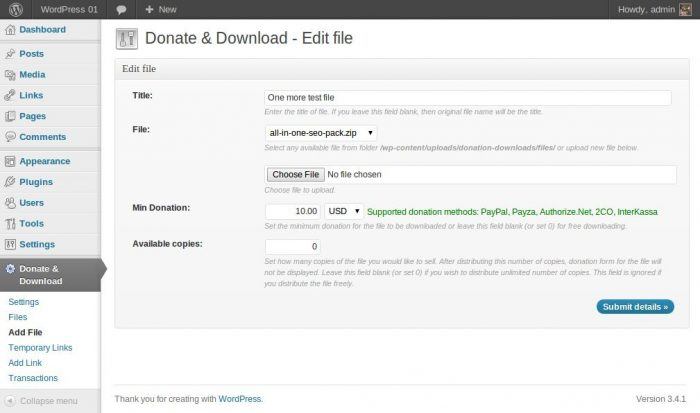Open the Settings submenu link under Donate & Download
The height and width of the screenshot is (413, 700).
click(24, 302)
